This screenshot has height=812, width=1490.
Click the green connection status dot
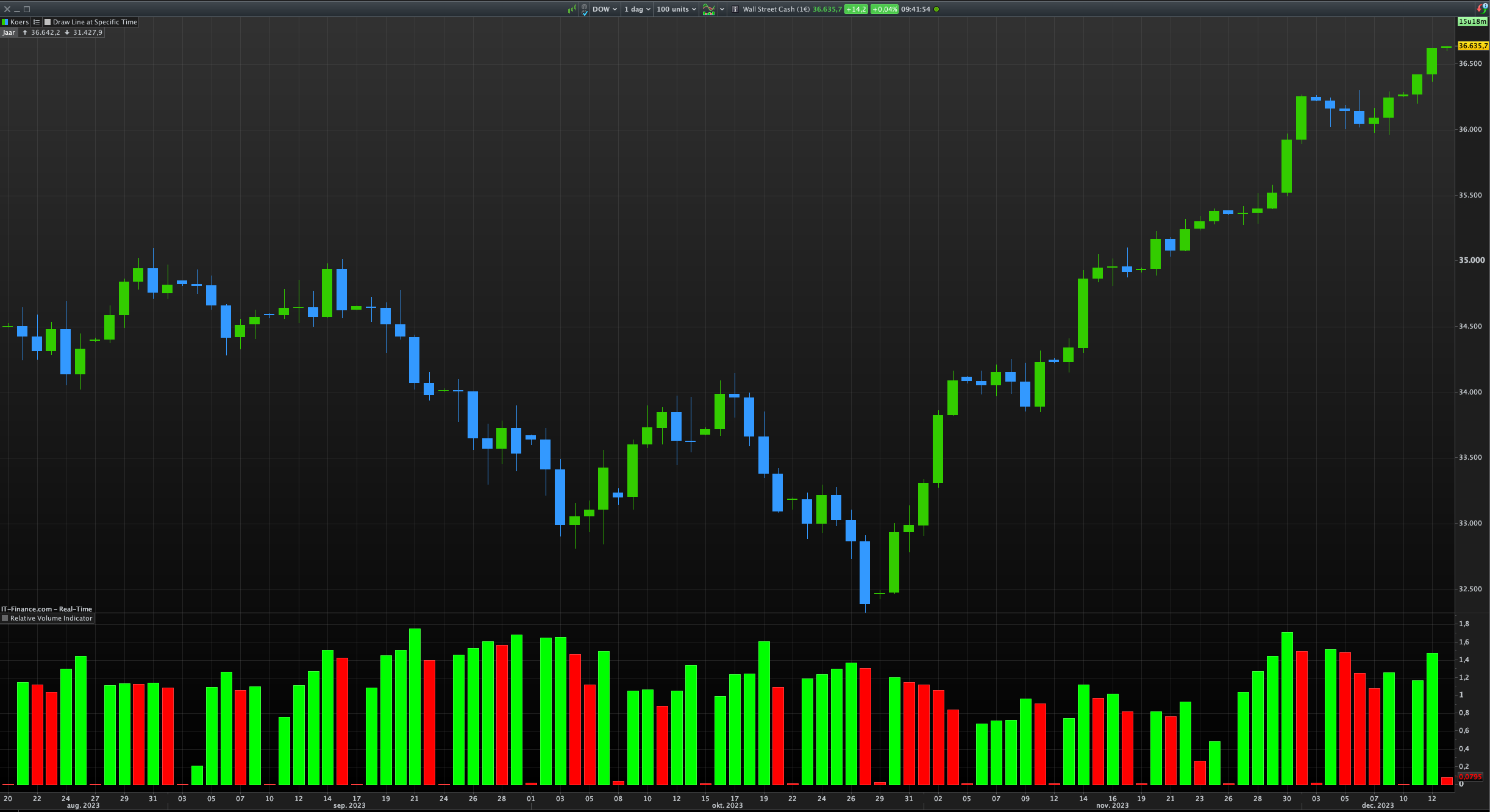tap(936, 9)
